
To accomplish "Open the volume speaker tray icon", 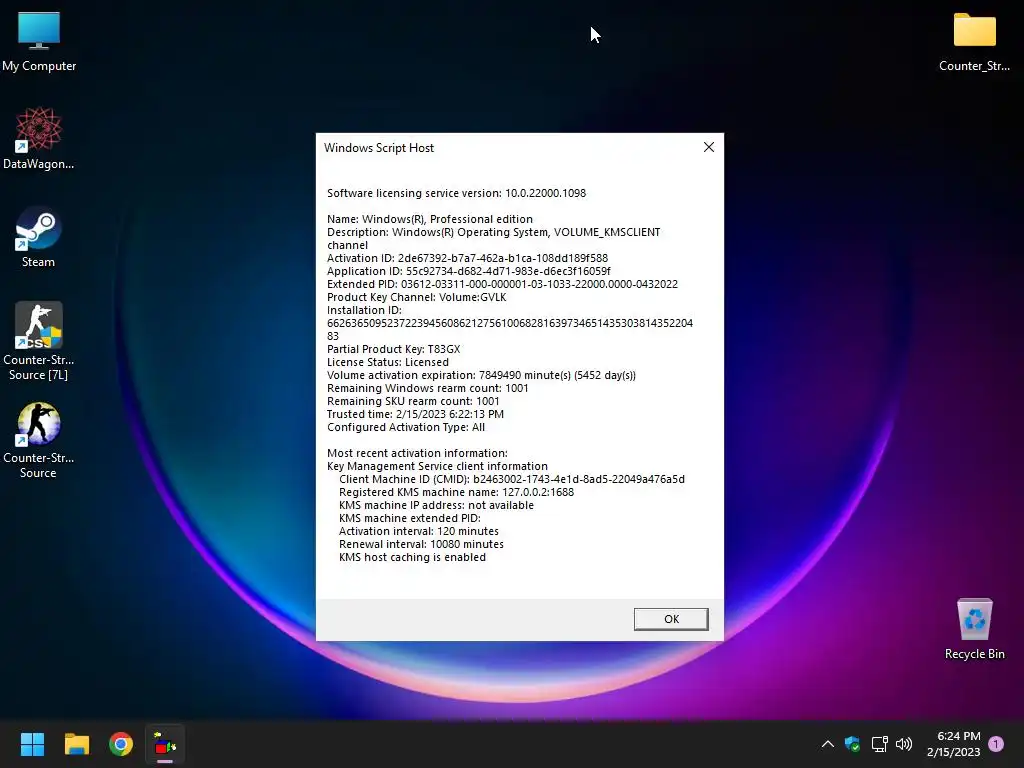I will (x=904, y=744).
